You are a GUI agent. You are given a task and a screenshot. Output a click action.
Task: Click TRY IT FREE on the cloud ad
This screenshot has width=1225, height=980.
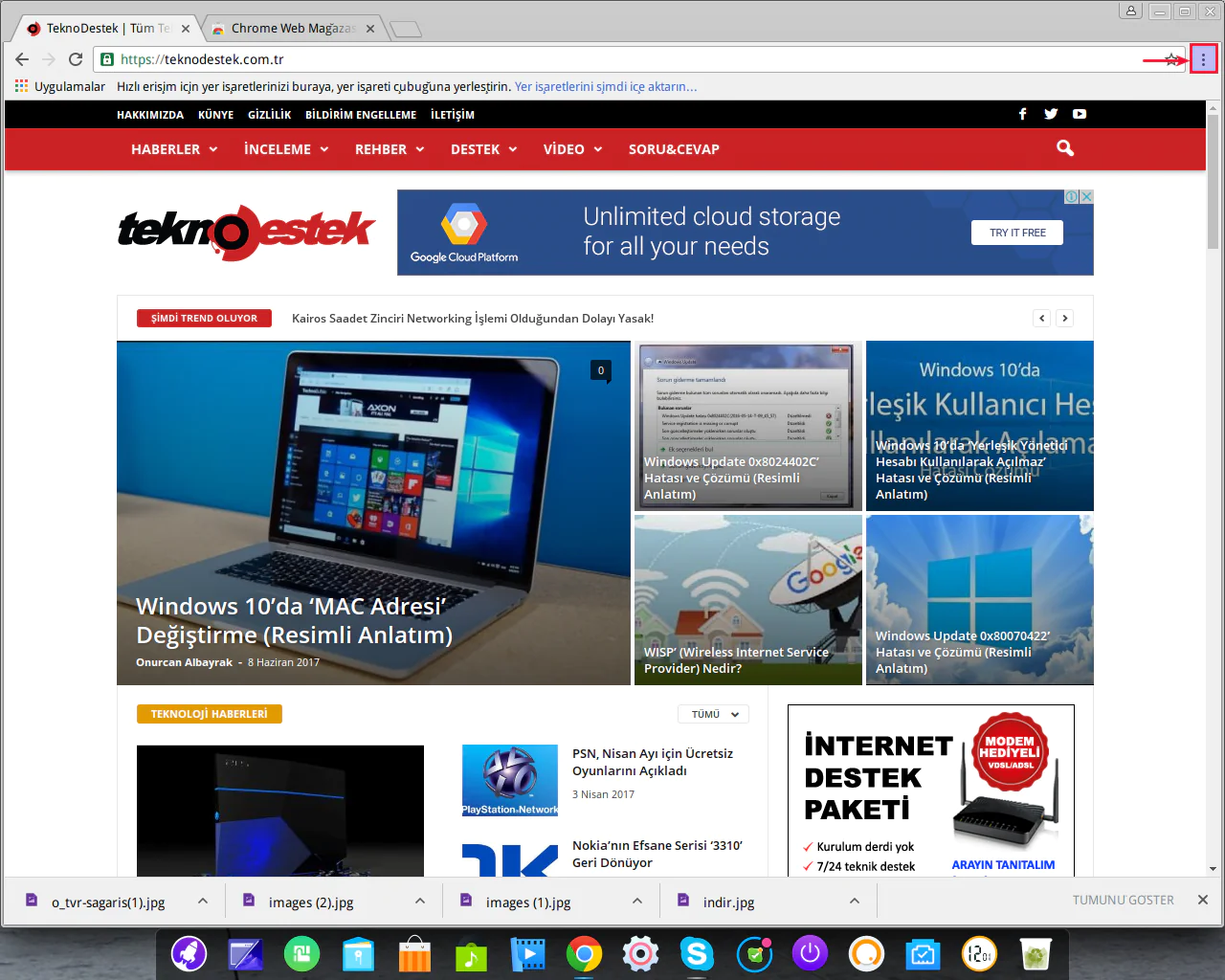coord(1016,232)
